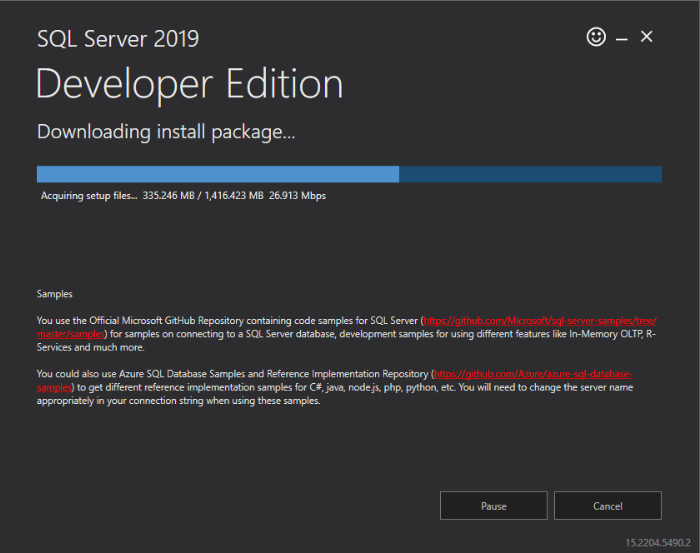Viewport: 700px width, 553px height.
Task: Click the 'SQL Server 2019' title text
Action: point(118,39)
